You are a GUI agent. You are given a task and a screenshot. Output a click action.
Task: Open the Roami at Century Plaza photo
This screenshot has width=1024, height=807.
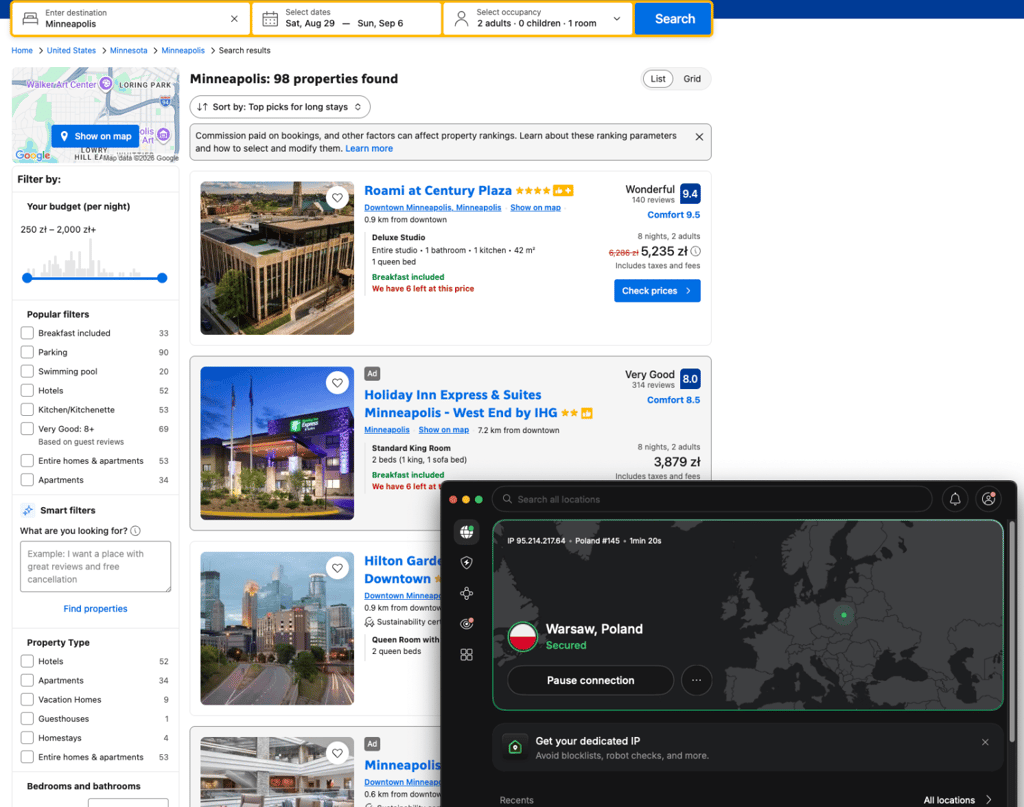coord(277,258)
